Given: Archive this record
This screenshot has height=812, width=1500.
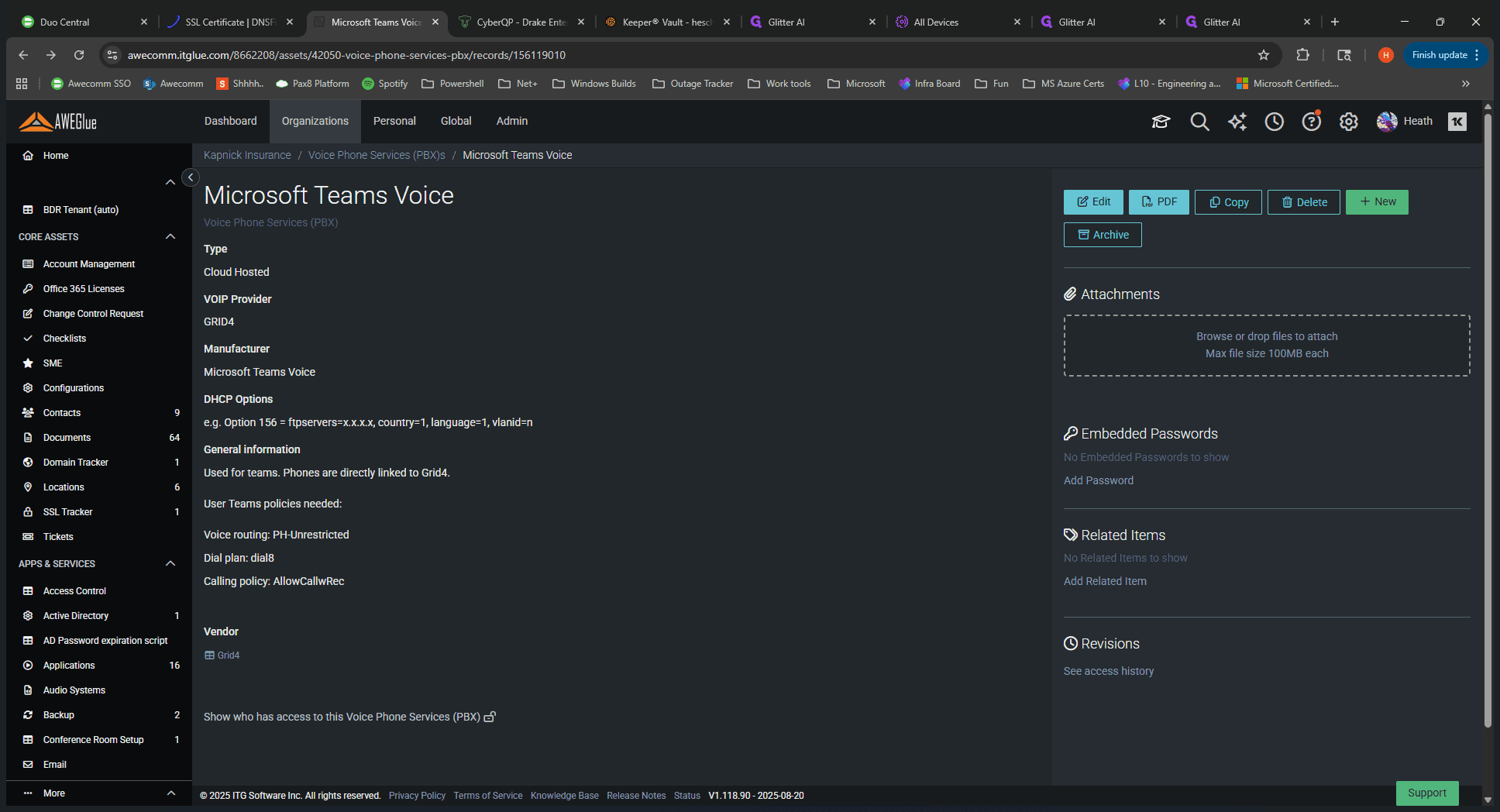Looking at the screenshot, I should (1103, 235).
